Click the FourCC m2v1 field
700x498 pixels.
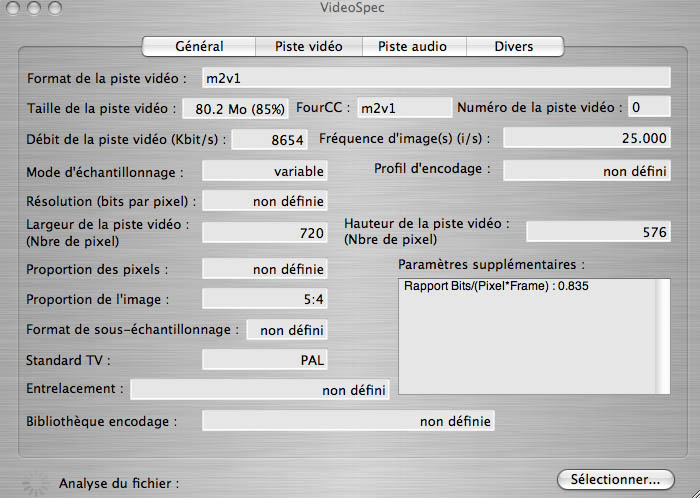click(404, 108)
